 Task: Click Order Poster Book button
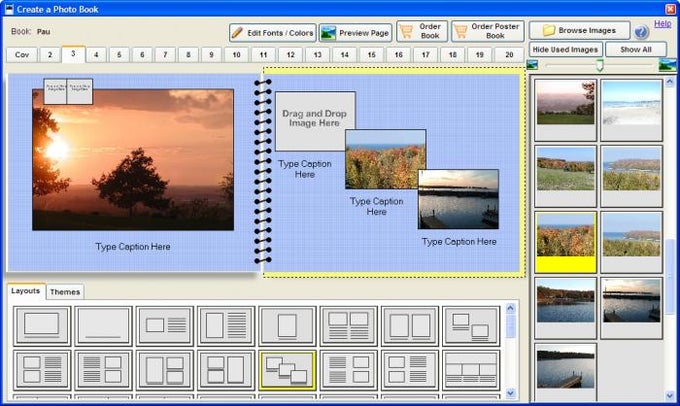[x=487, y=31]
